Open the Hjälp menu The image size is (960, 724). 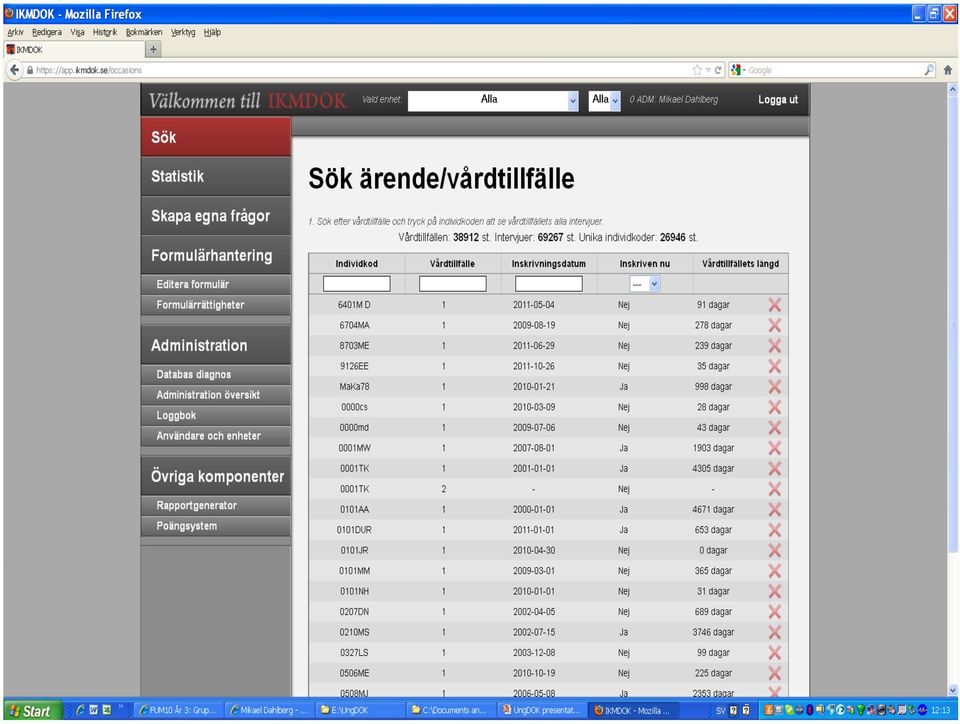[x=212, y=32]
